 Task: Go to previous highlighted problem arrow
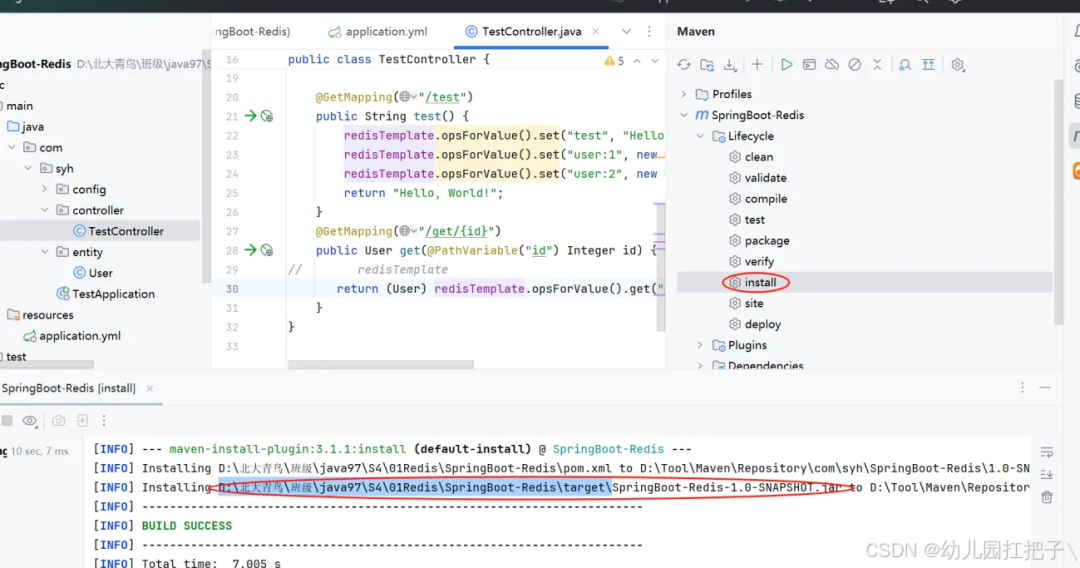click(x=637, y=61)
